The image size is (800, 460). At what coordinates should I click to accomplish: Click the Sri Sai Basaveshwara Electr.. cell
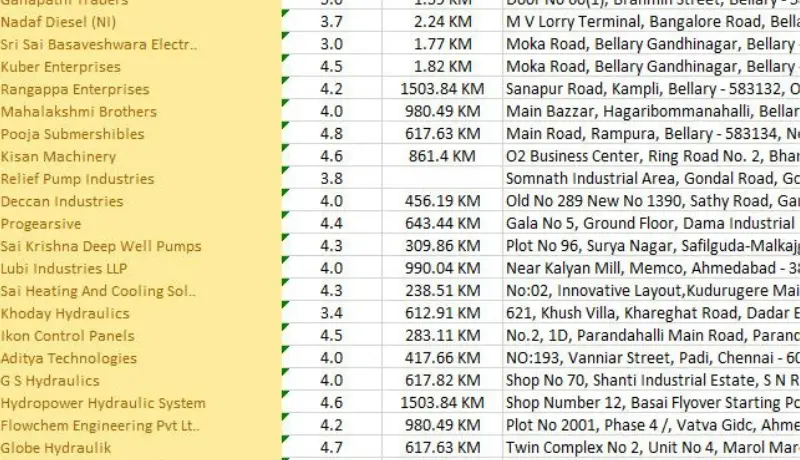pos(140,44)
